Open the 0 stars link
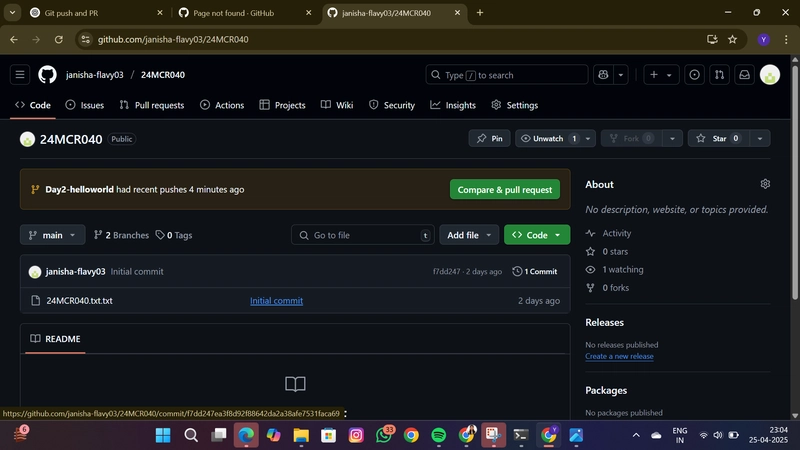Viewport: 800px width, 450px height. (607, 252)
